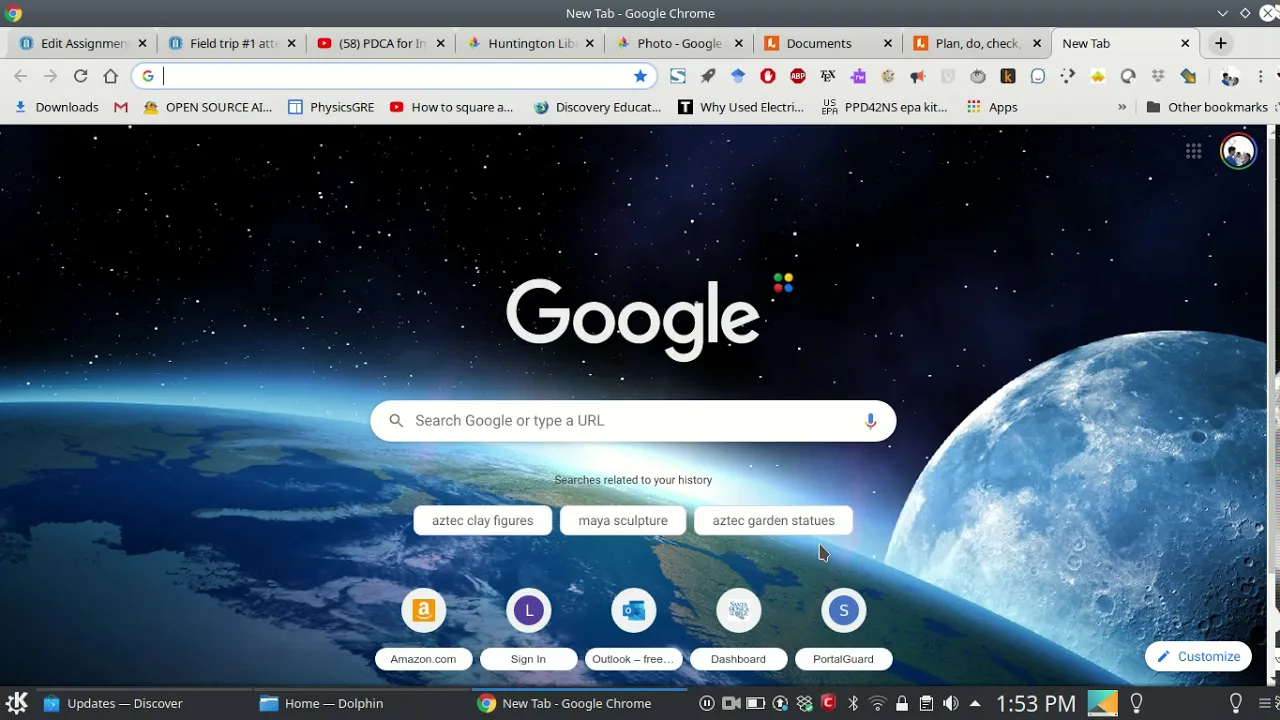Click the 'Search Google or type a URL' box

pos(633,421)
